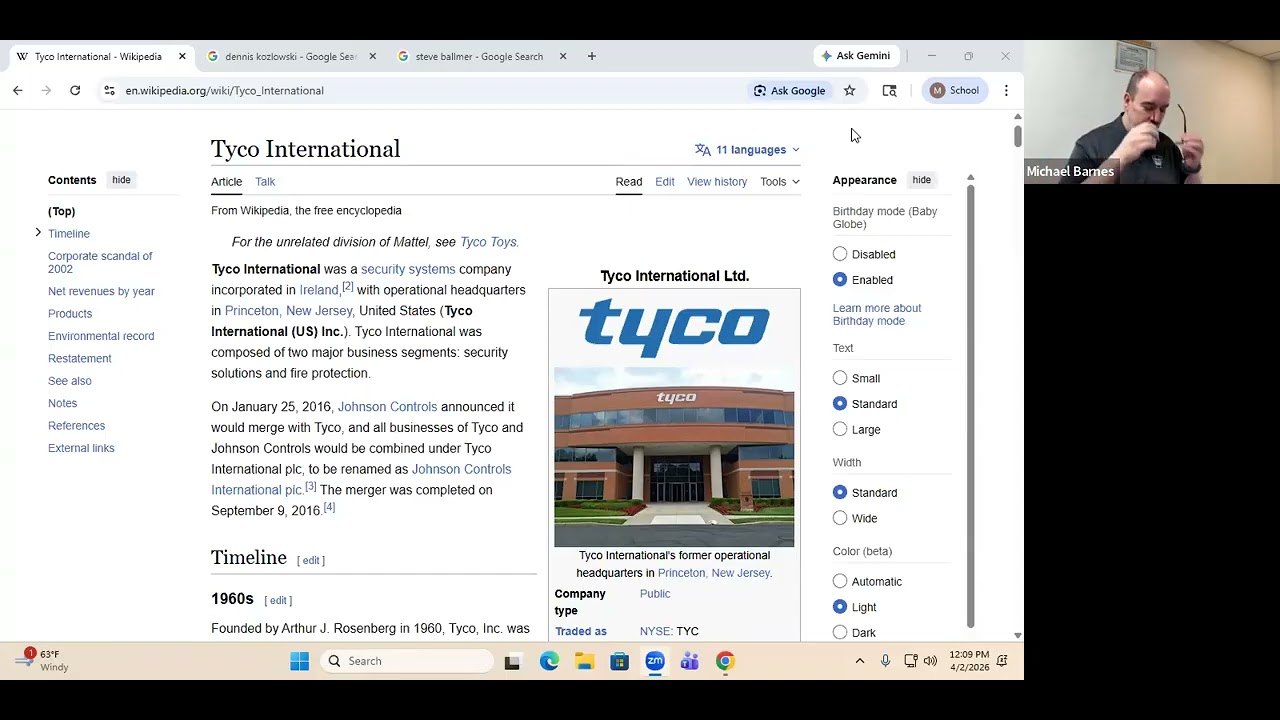Screen dimensions: 1280x720
Task: Select Small text size
Action: [x=840, y=378]
